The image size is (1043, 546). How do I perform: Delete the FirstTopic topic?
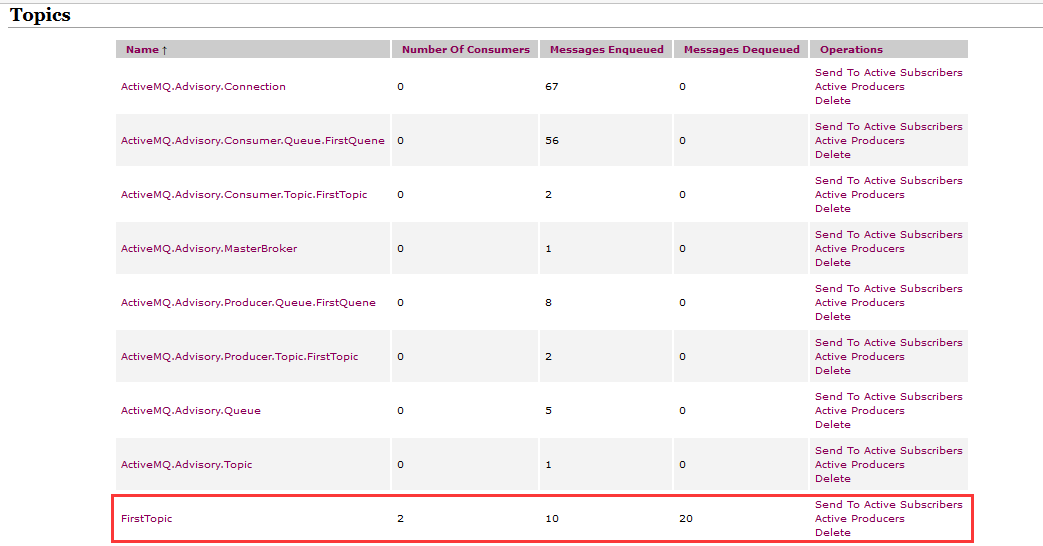833,532
